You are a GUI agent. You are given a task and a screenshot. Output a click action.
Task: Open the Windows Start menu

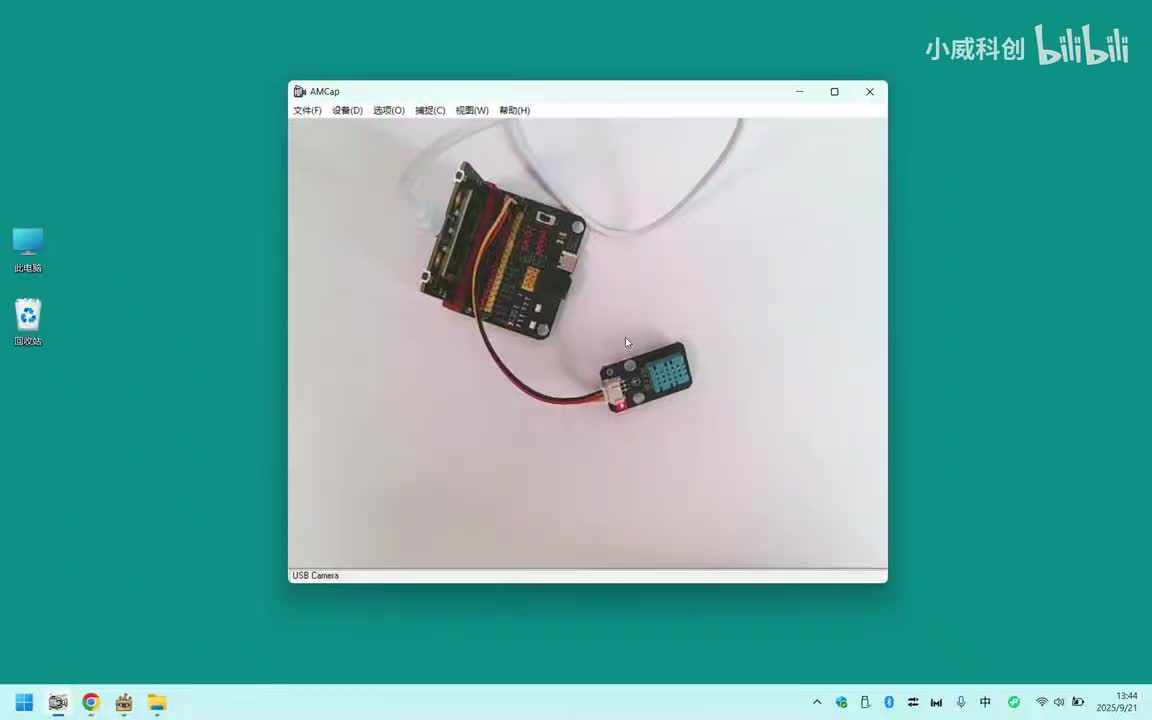[24, 702]
